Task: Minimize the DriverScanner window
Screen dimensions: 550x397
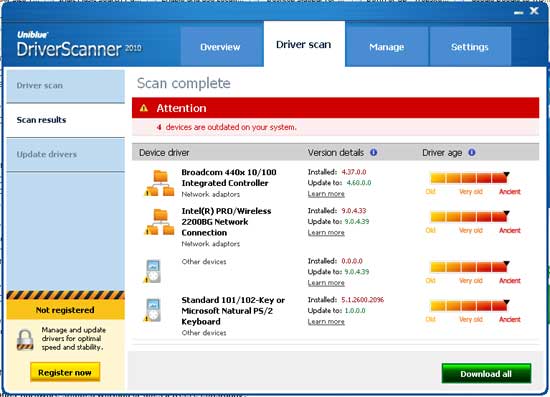Action: [518, 12]
